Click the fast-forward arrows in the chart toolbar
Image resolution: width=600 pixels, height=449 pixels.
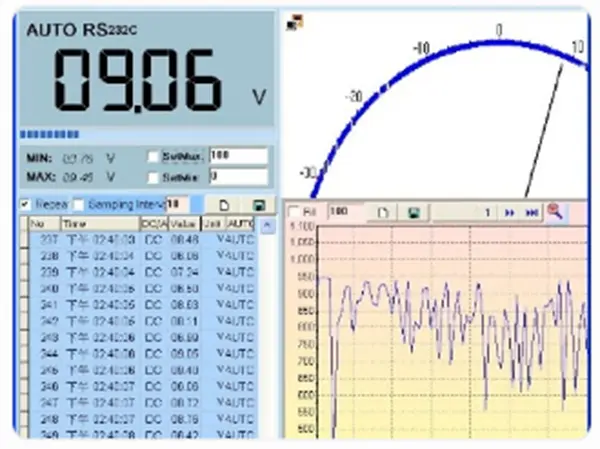[x=509, y=212]
